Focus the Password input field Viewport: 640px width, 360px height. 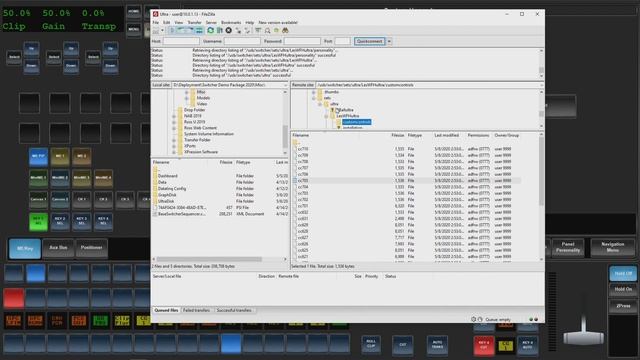tap(302, 41)
